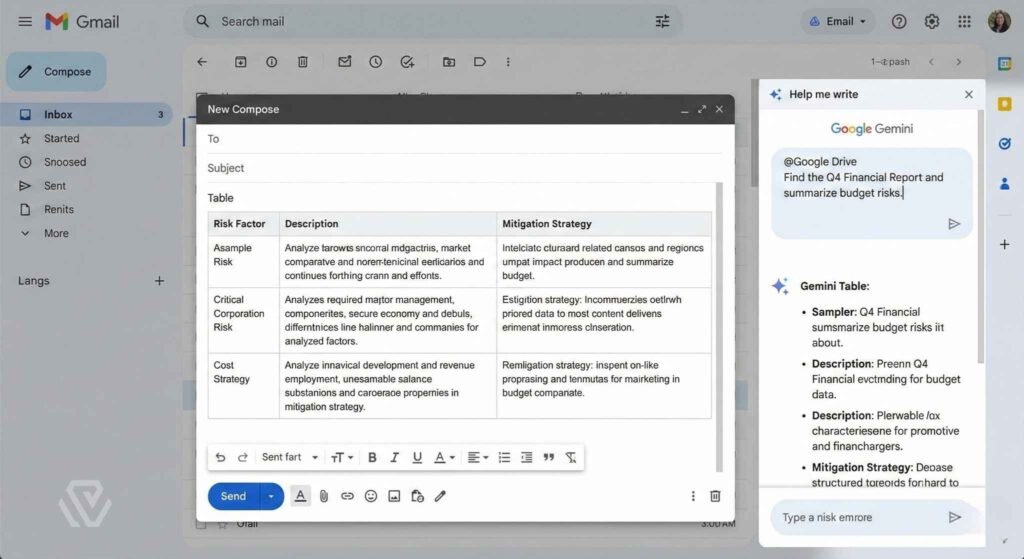Viewport: 1024px width, 559px height.
Task: Attach files with the paperclip
Action: (324, 496)
